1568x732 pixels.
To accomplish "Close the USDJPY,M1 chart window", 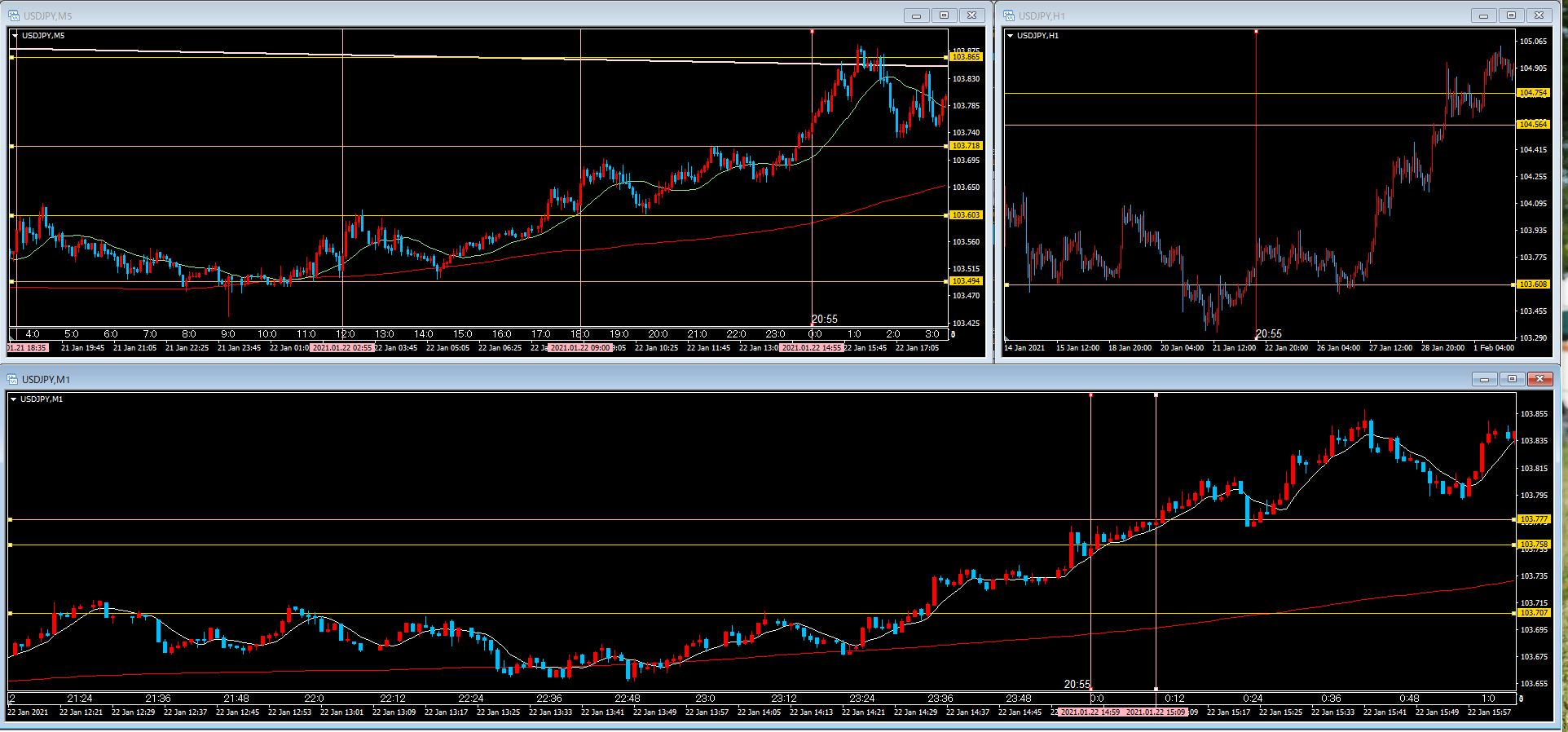I will [x=1539, y=379].
